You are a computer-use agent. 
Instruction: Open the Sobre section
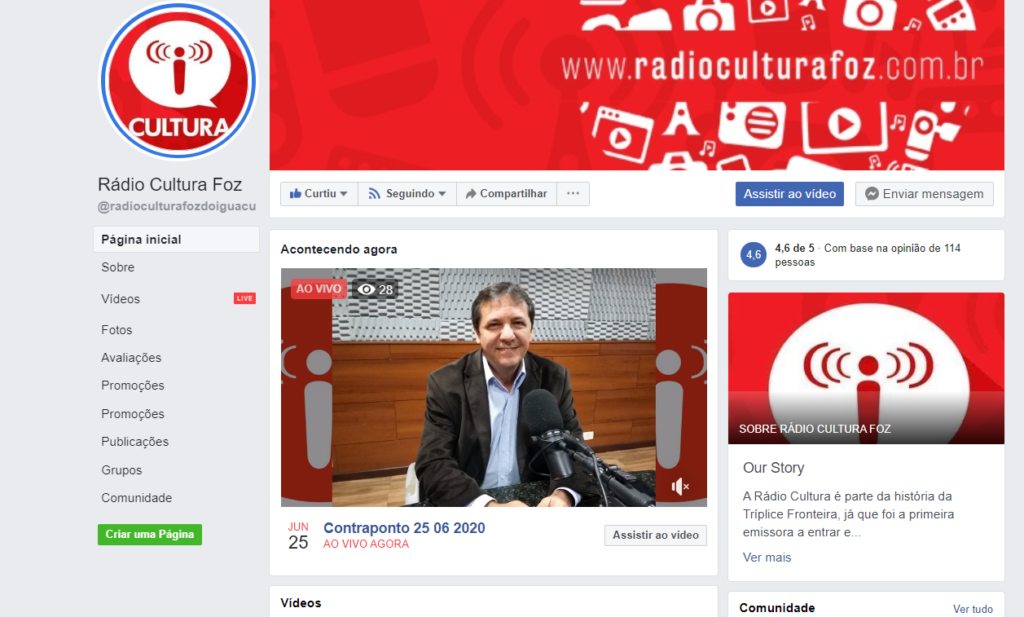tap(118, 267)
